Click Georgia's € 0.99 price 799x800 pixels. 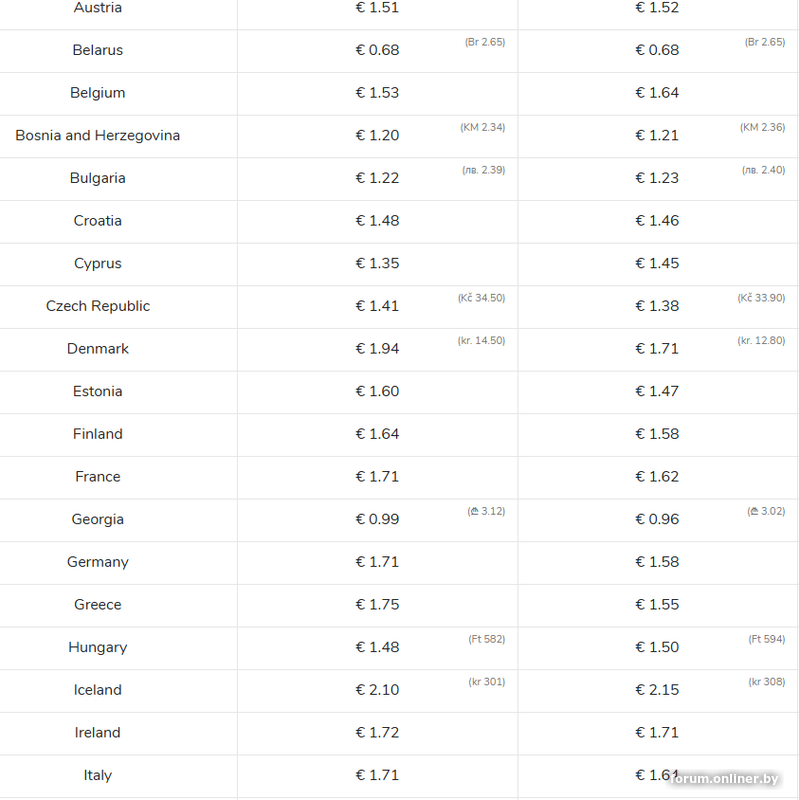[x=377, y=520]
